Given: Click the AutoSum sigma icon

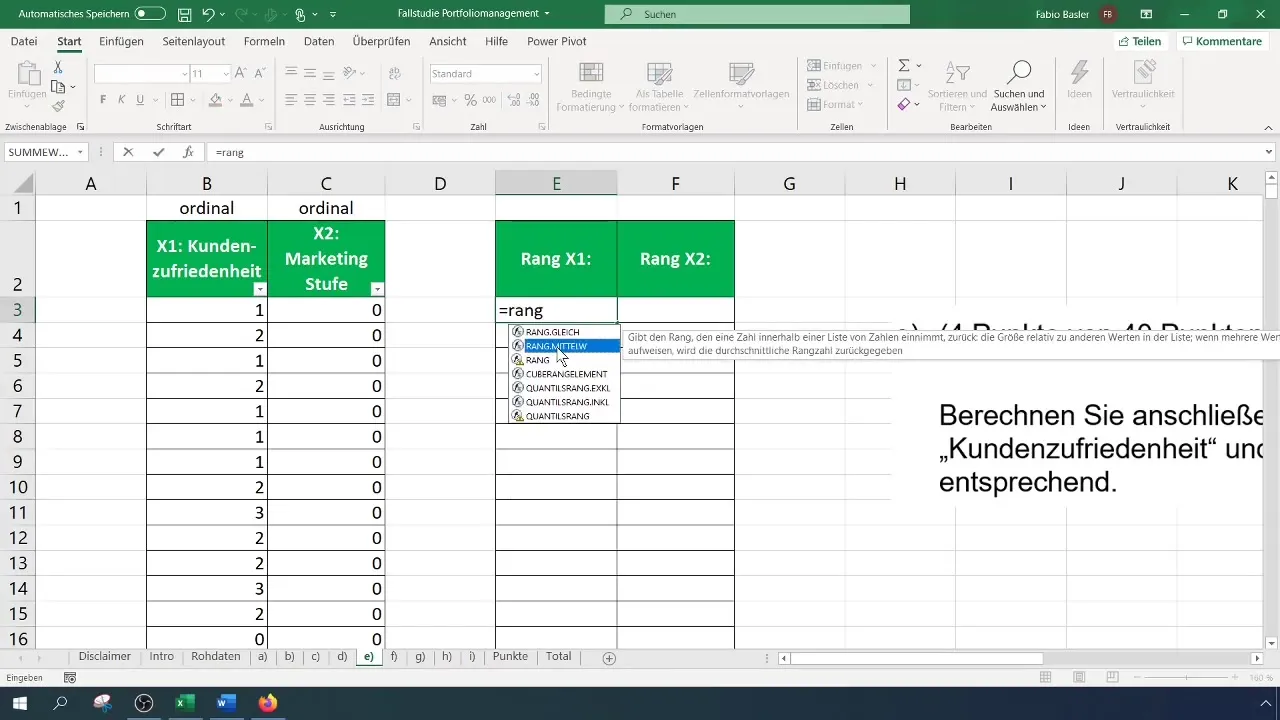Looking at the screenshot, I should point(904,65).
